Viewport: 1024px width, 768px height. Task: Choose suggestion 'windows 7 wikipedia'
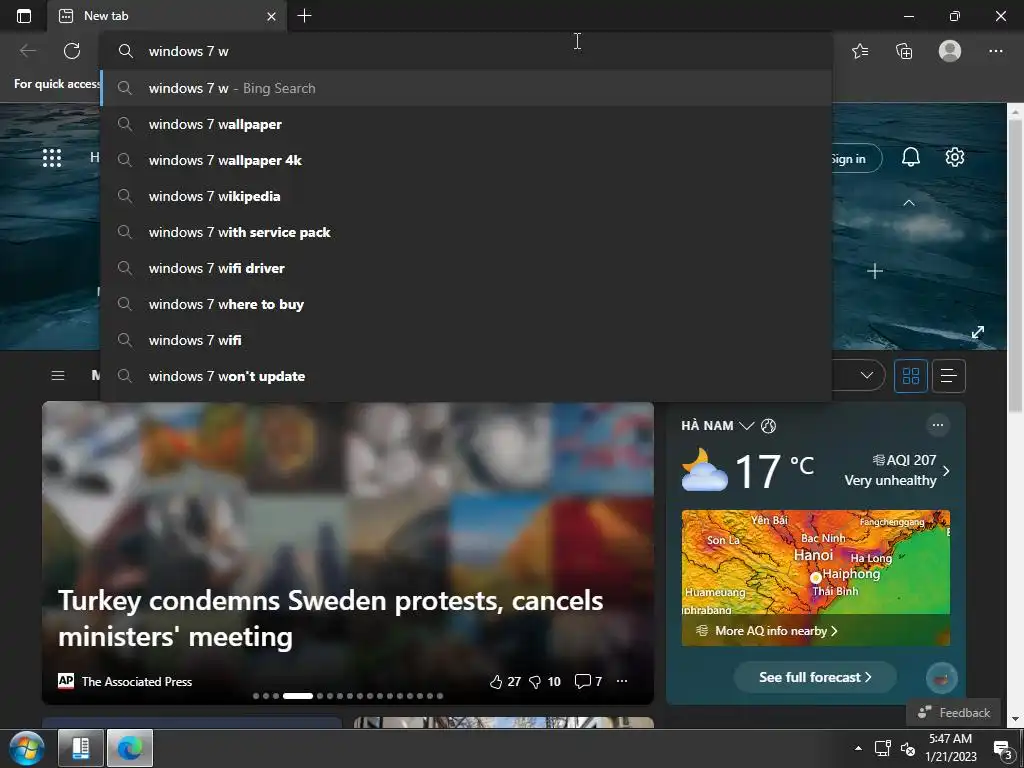click(x=466, y=196)
